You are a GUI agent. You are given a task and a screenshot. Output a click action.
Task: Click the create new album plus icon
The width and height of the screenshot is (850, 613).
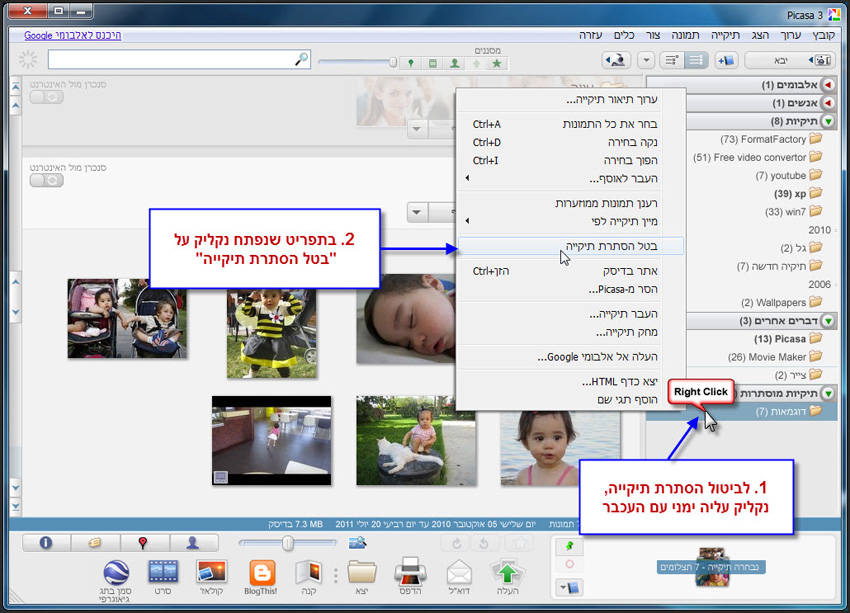[x=726, y=60]
